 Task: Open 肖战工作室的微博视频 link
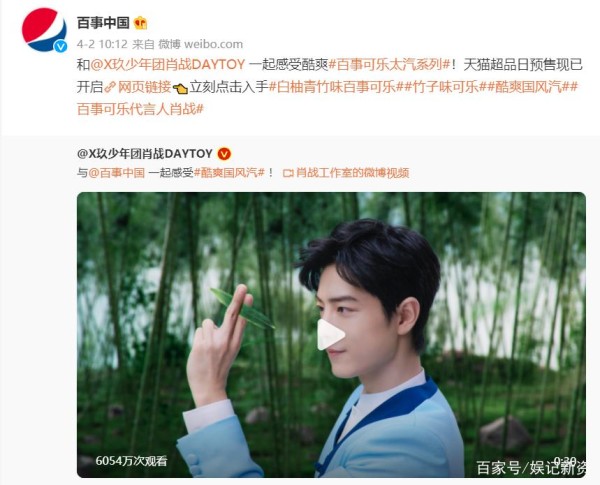click(x=352, y=173)
